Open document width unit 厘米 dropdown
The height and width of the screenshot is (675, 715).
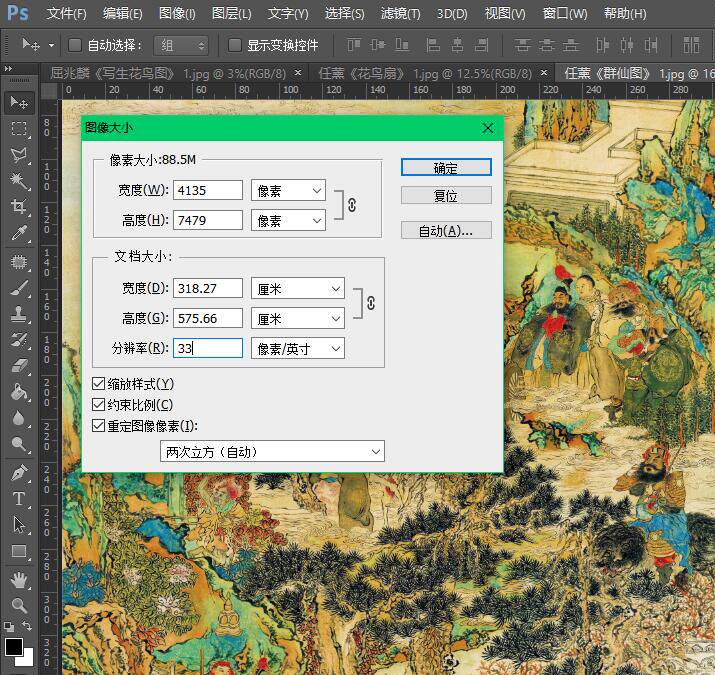click(298, 289)
